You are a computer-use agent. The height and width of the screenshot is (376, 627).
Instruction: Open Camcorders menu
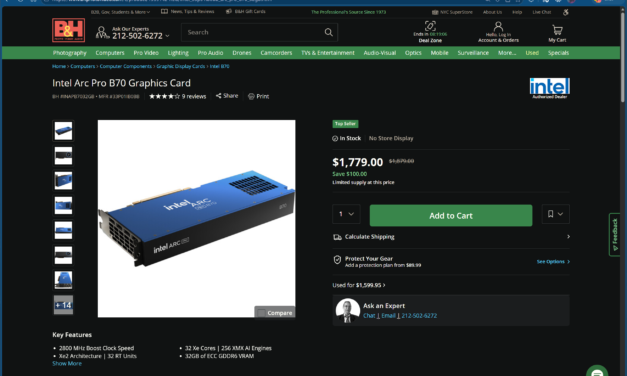[276, 53]
